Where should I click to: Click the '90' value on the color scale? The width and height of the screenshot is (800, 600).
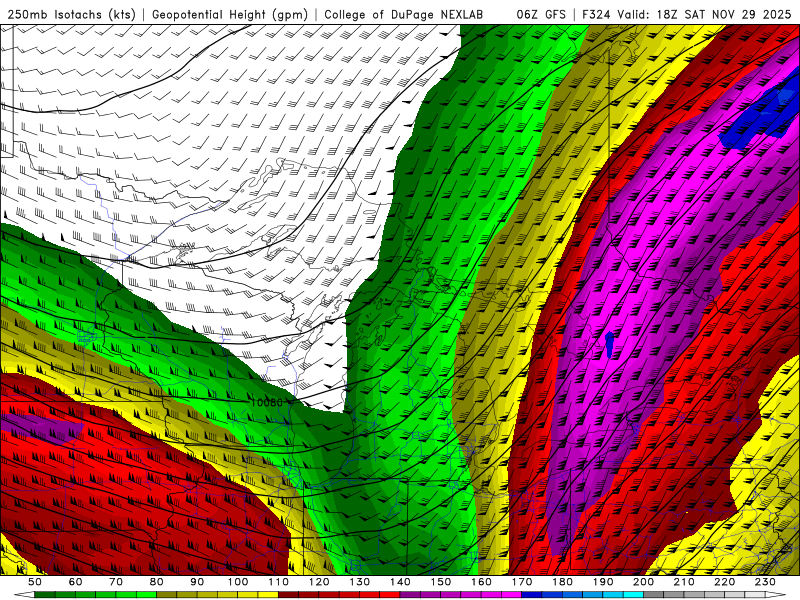click(x=197, y=582)
